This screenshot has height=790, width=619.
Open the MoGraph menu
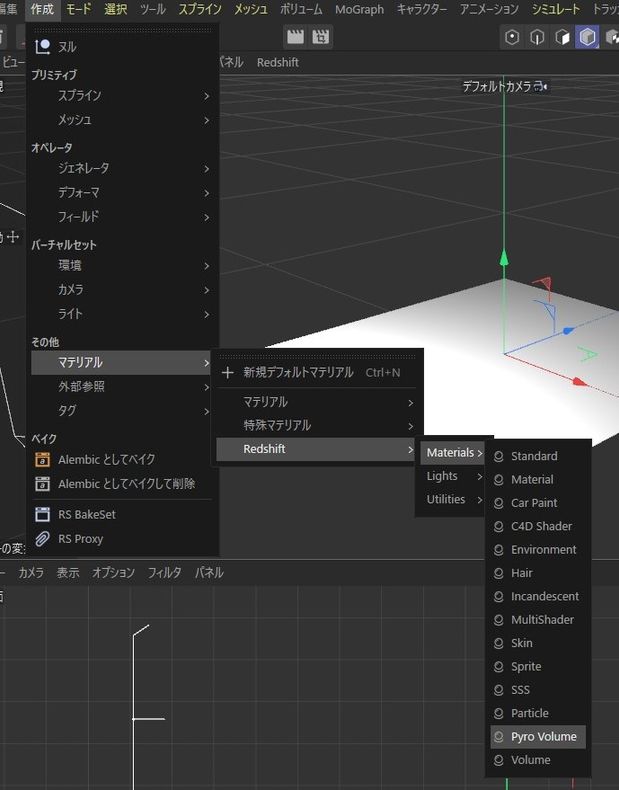point(359,9)
